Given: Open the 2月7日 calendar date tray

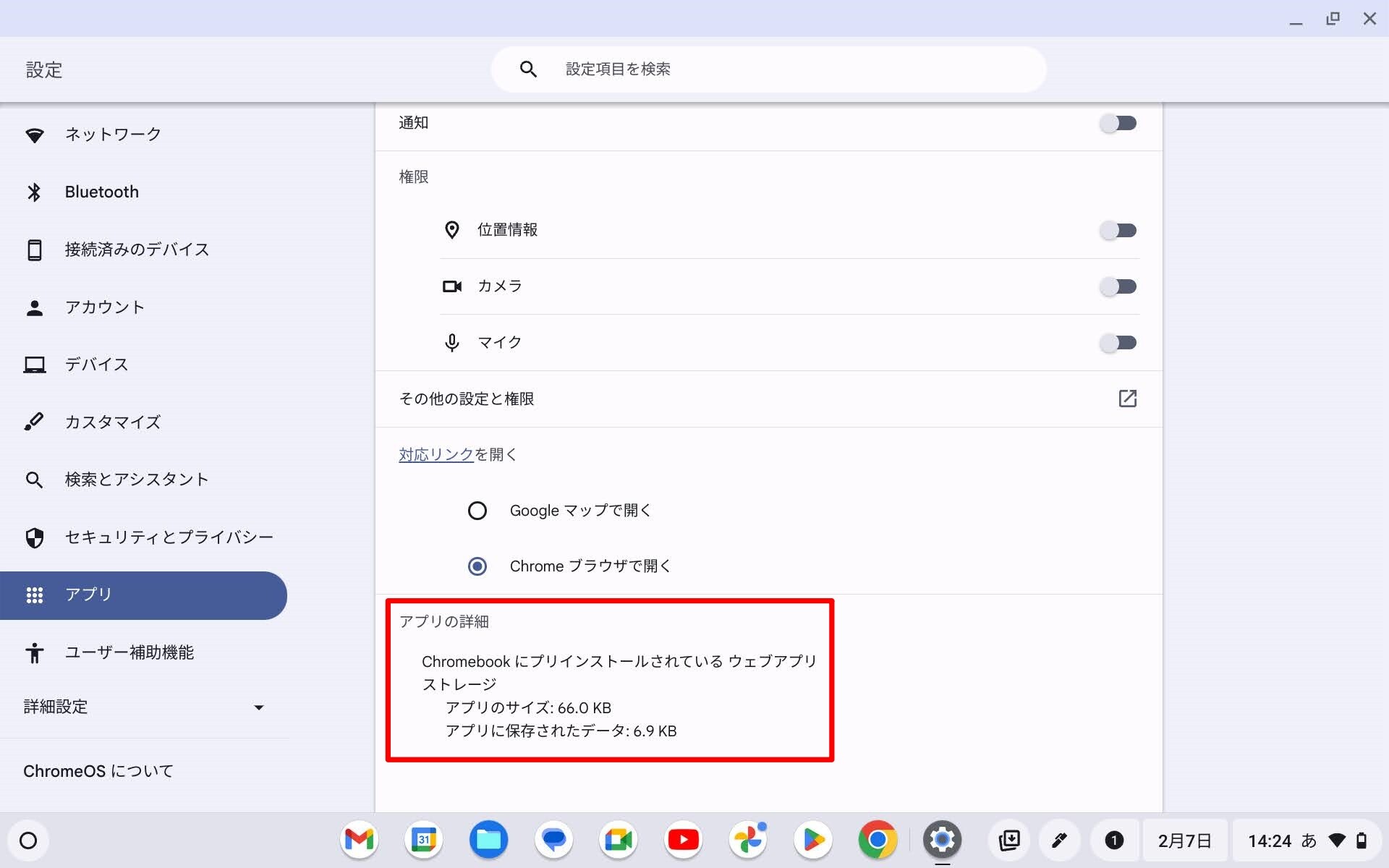Looking at the screenshot, I should pyautogui.click(x=1184, y=841).
